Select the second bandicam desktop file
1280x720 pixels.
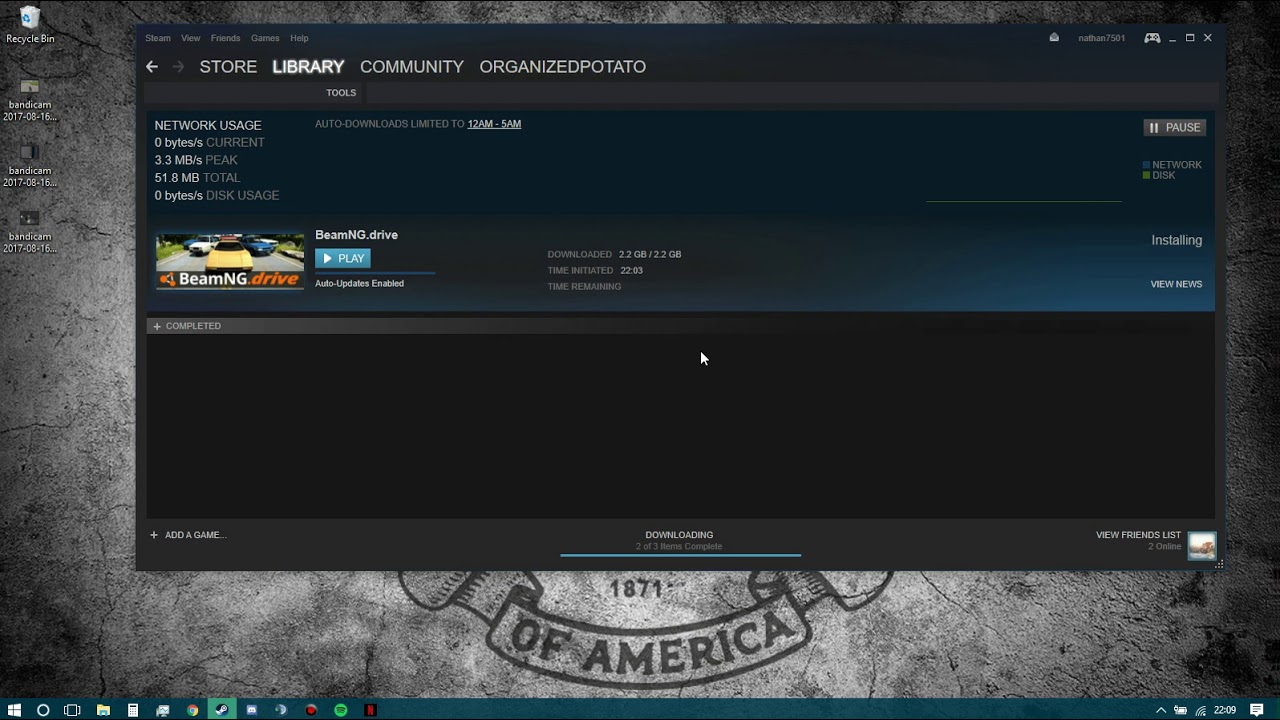click(x=30, y=166)
